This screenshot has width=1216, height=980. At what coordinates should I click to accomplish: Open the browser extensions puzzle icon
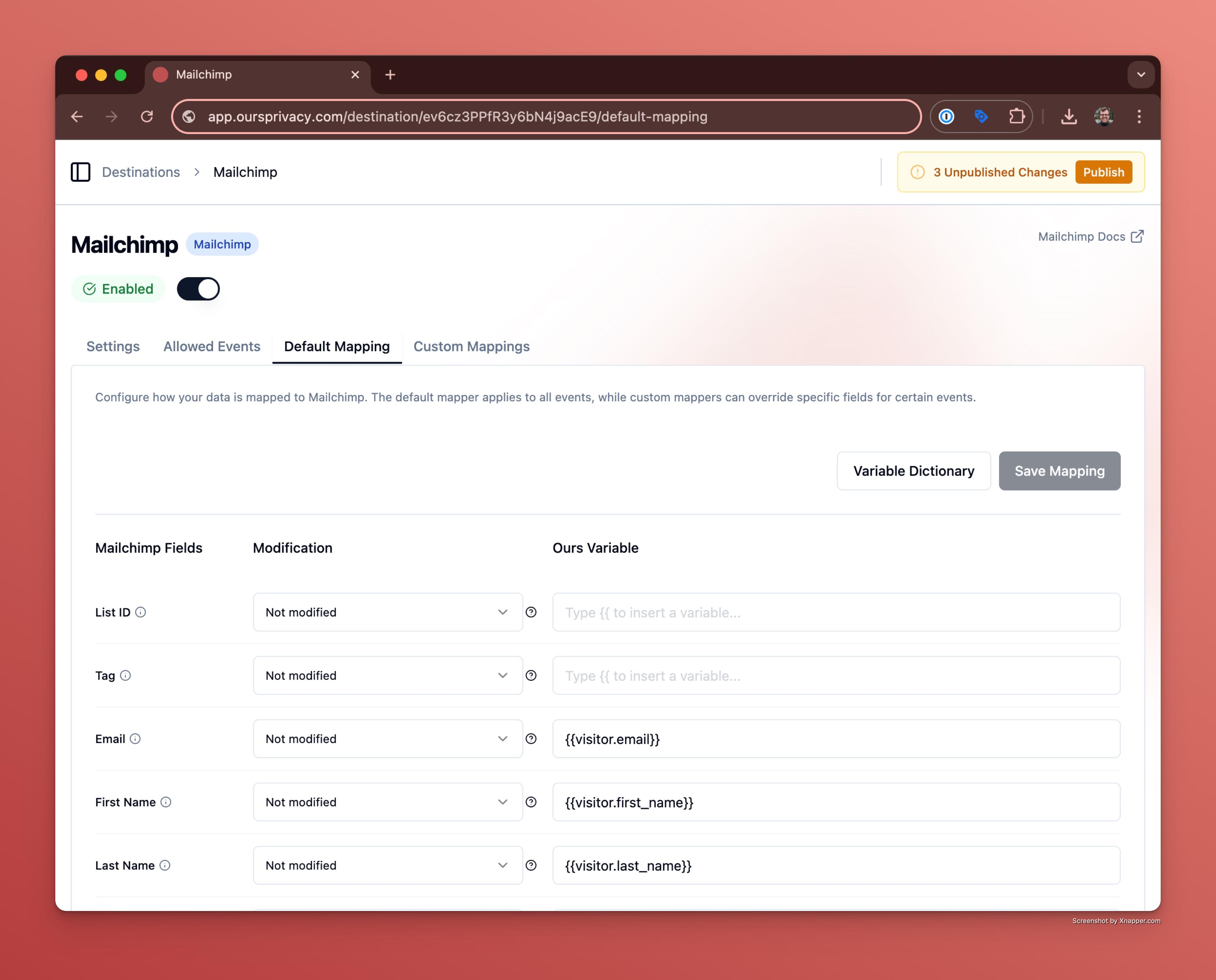coord(1016,116)
